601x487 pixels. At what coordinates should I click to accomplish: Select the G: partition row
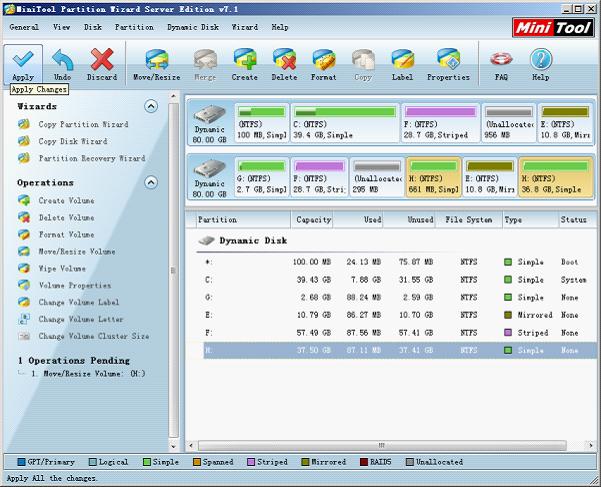coord(400,297)
